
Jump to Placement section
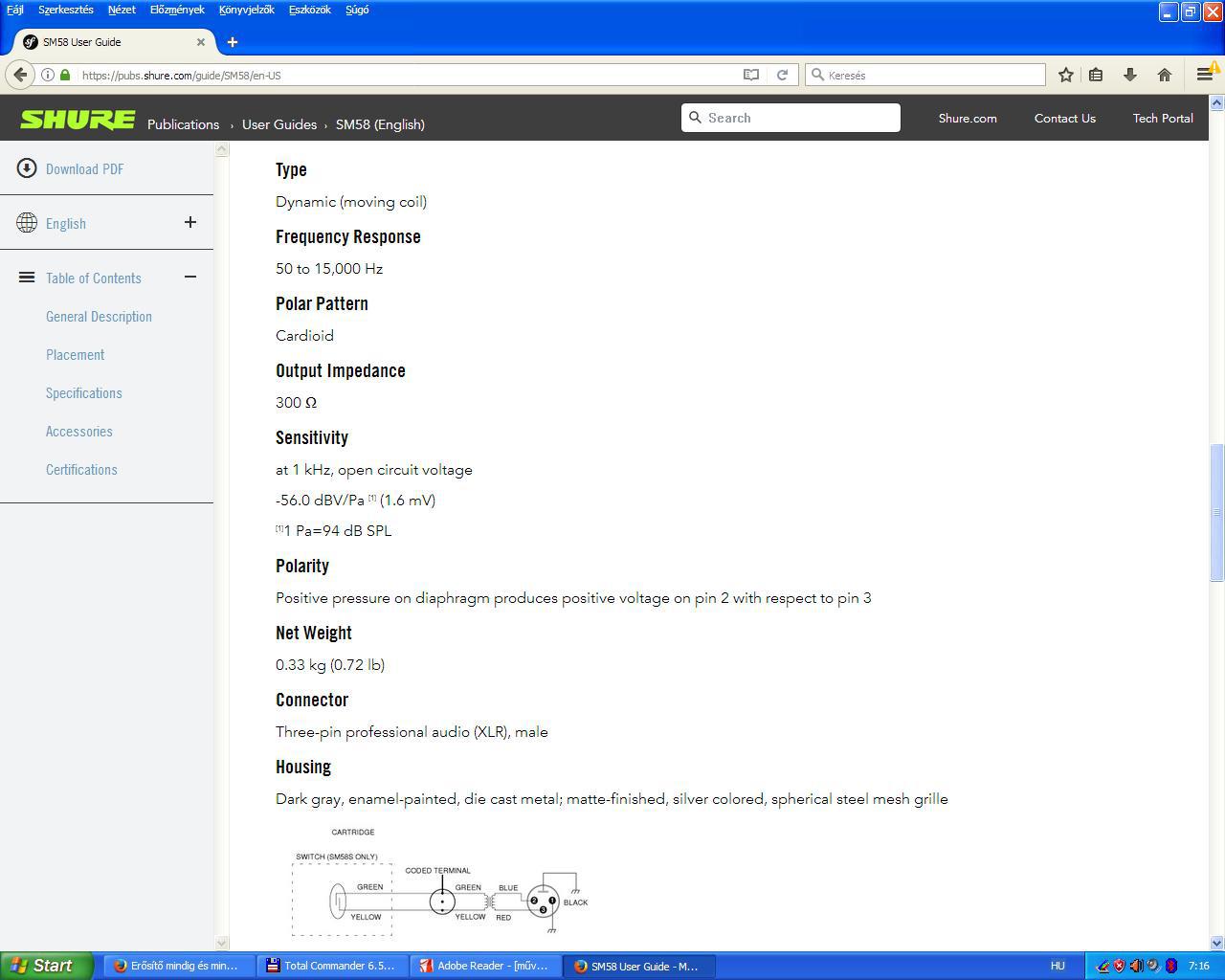tap(76, 355)
